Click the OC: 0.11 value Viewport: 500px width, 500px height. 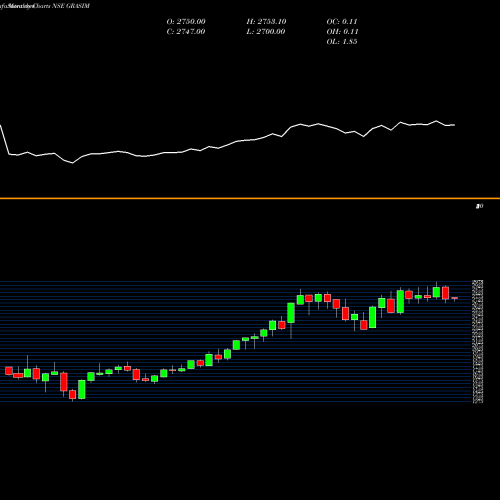tap(342, 22)
